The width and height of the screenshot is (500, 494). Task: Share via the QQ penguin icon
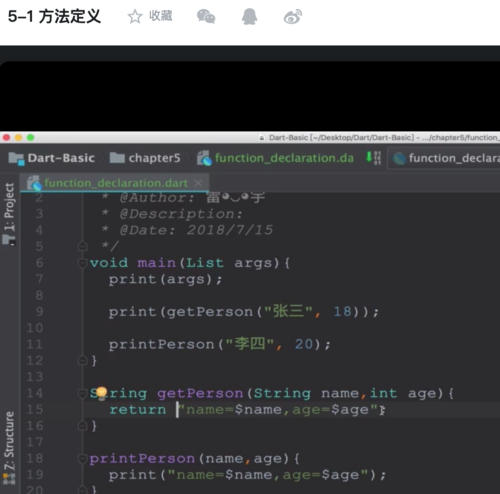pos(250,17)
